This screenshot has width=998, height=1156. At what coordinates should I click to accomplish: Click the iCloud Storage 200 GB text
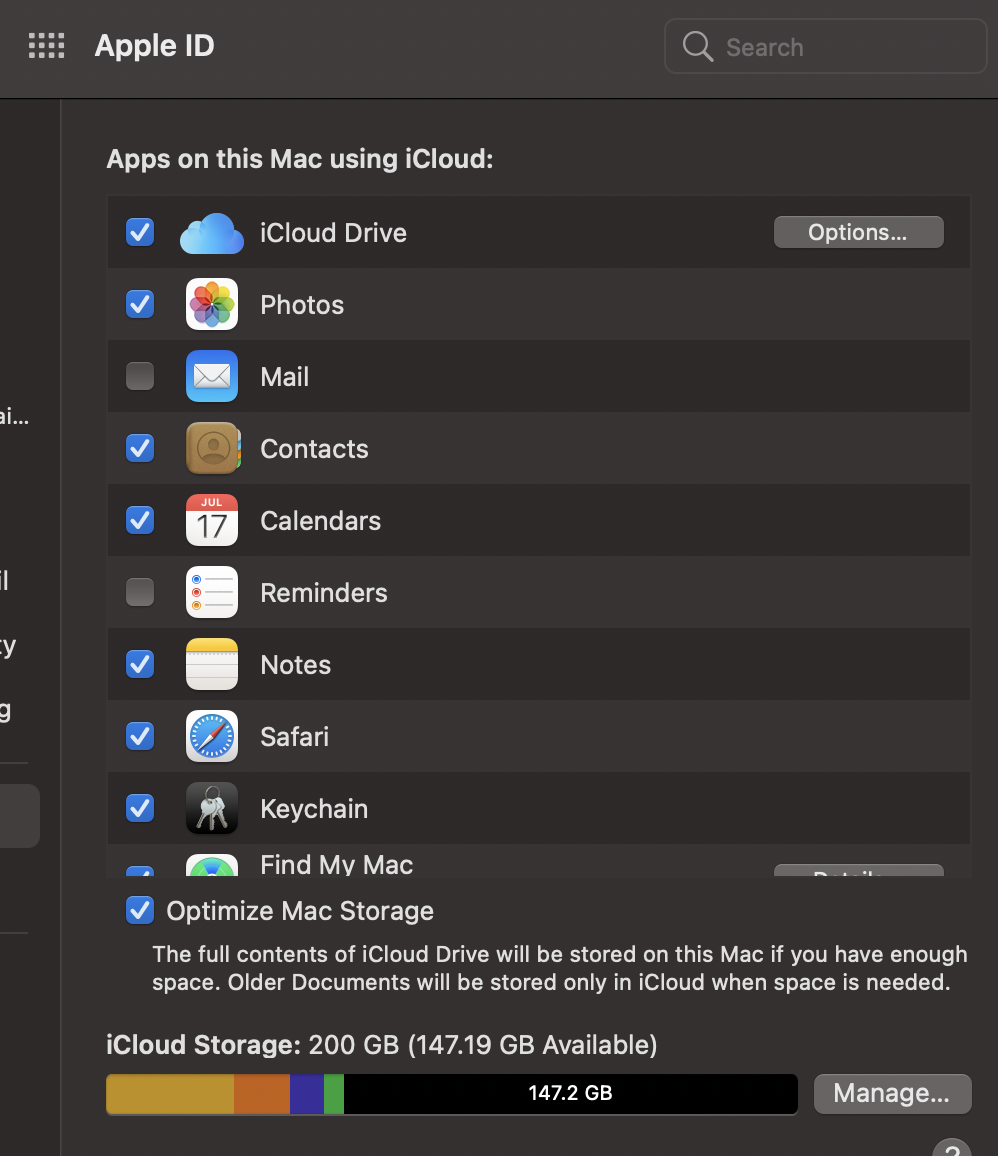pyautogui.click(x=382, y=1045)
